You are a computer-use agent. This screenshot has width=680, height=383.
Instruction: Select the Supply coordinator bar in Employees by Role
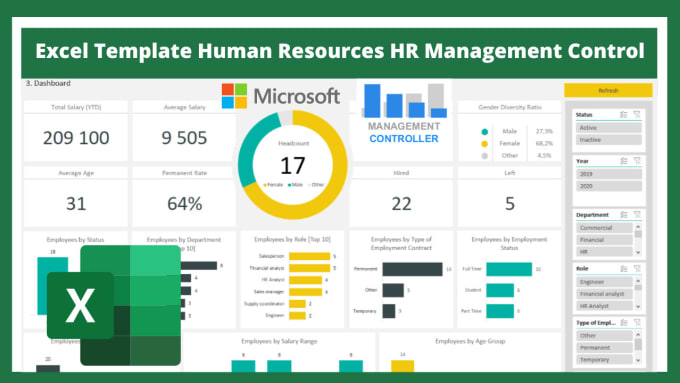[x=298, y=304]
